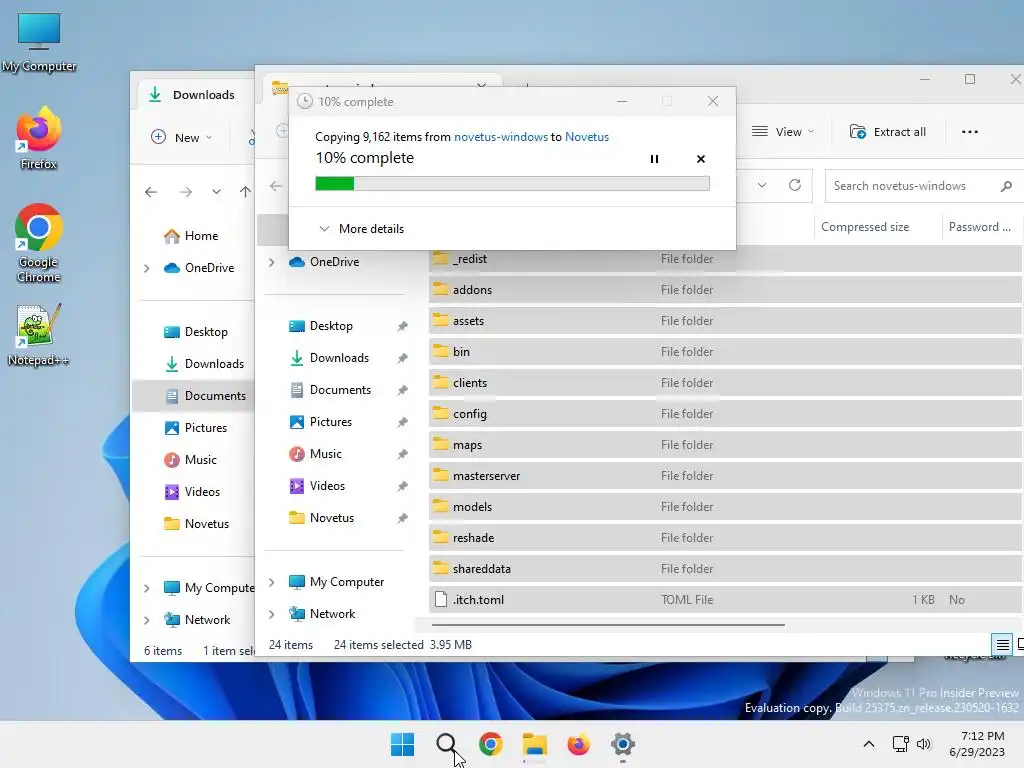Expand OneDrive in Downloads window sidebar
Screen dimensions: 1024x768
click(x=146, y=268)
